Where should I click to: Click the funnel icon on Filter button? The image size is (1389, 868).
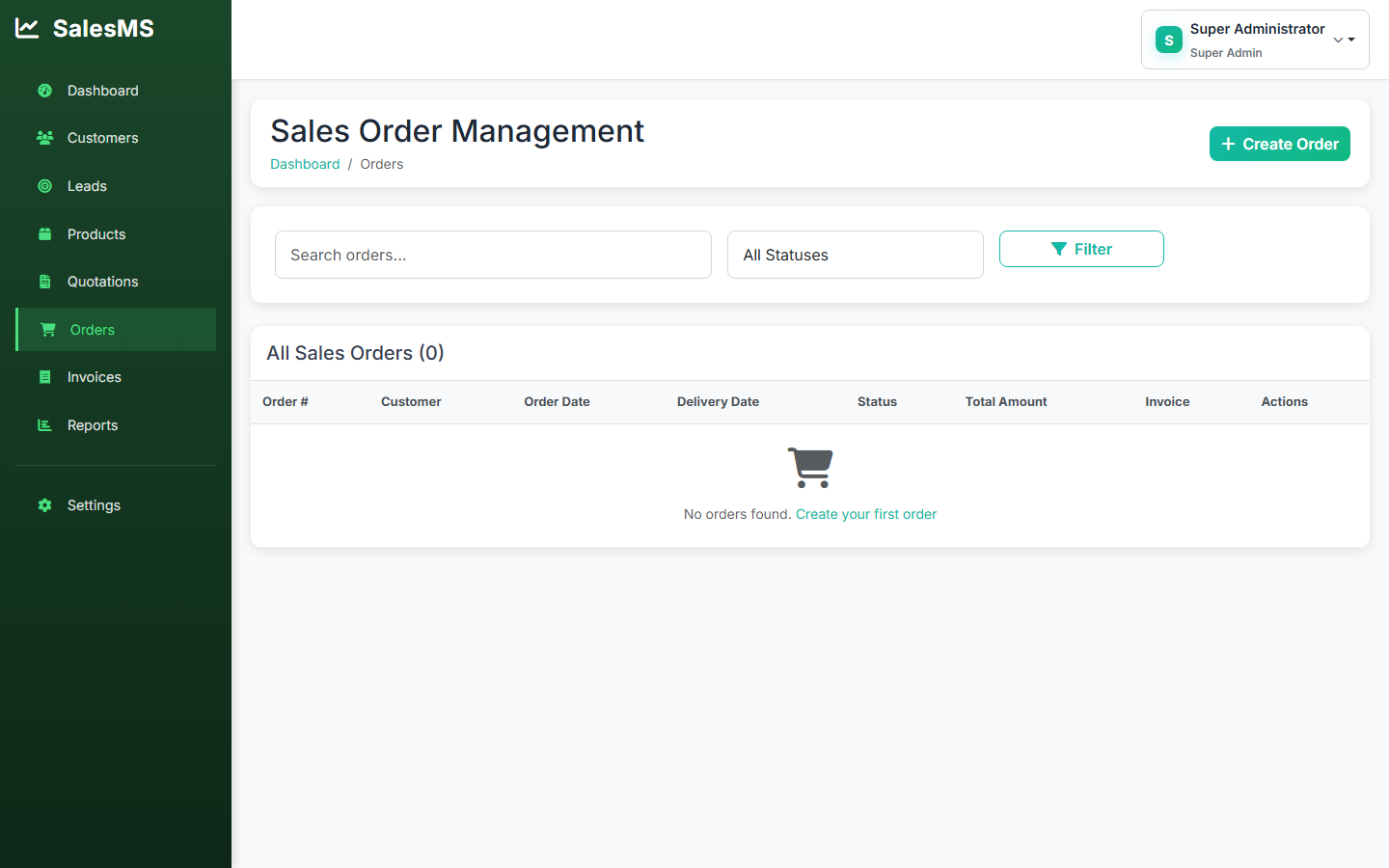pyautogui.click(x=1058, y=249)
